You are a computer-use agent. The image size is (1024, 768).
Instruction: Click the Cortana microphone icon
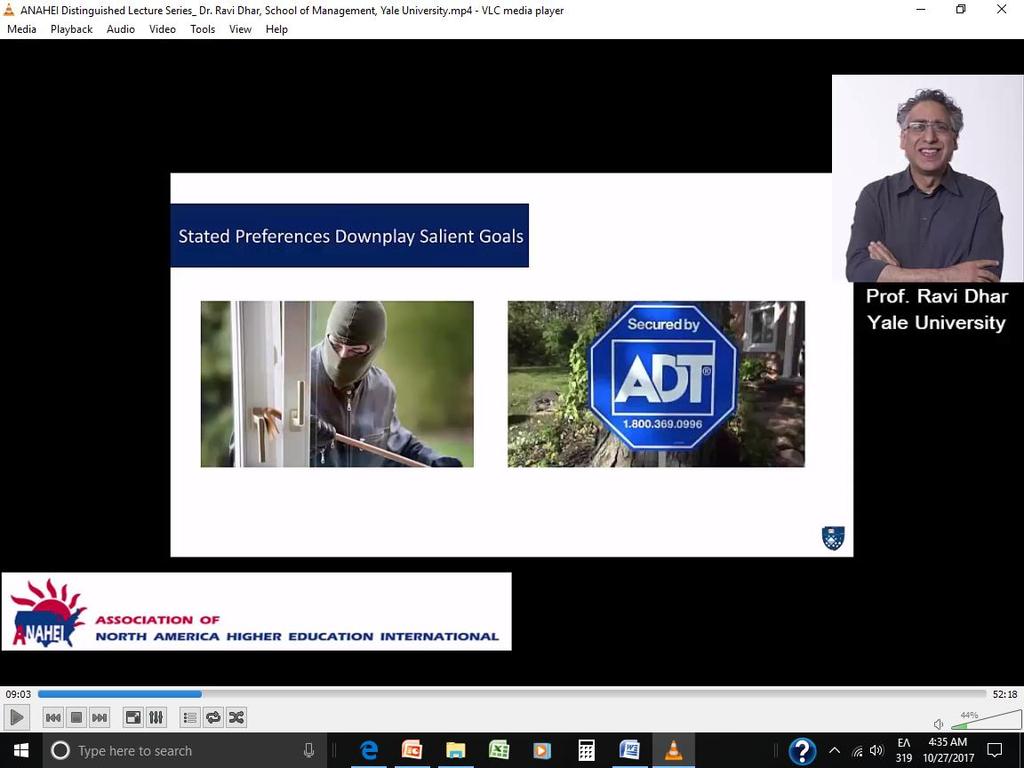point(309,750)
